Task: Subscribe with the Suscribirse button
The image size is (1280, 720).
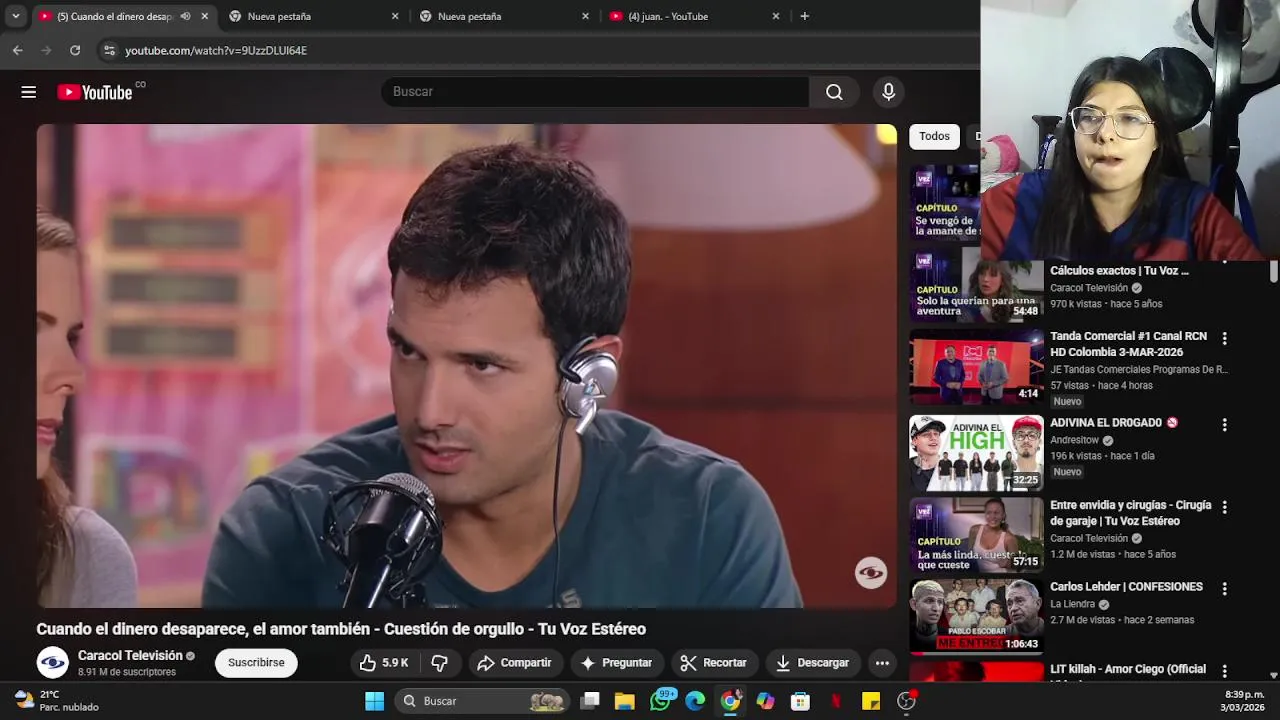Action: coord(256,663)
